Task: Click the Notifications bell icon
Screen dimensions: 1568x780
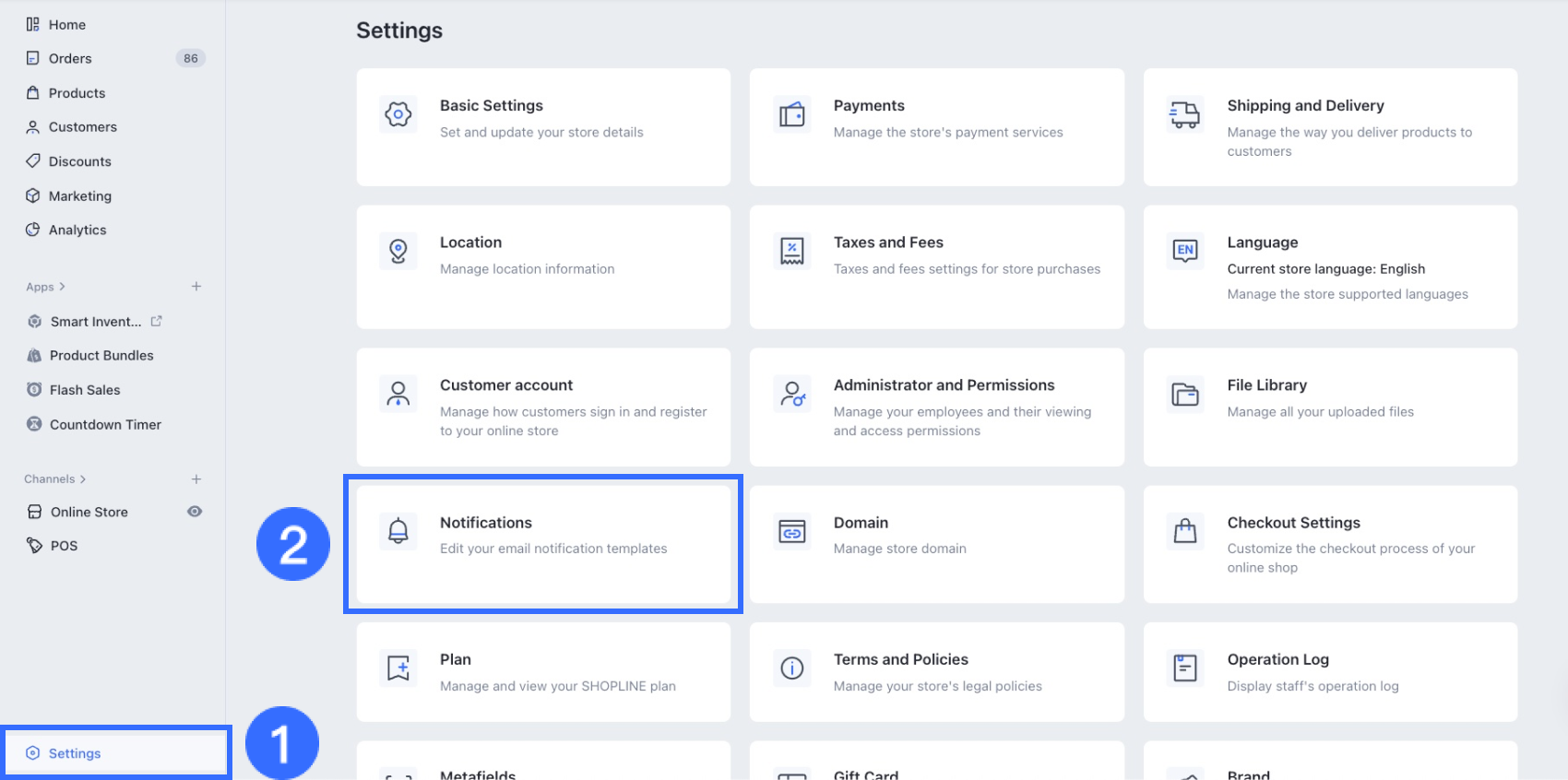Action: click(x=398, y=531)
